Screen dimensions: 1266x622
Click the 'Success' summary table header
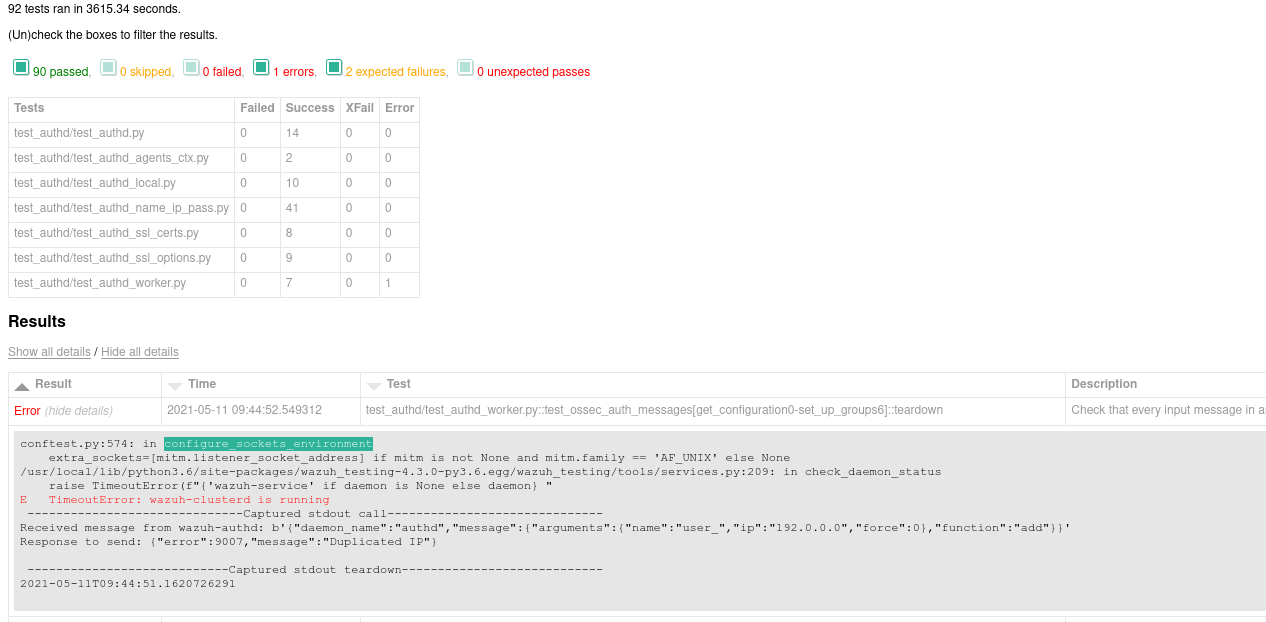pyautogui.click(x=310, y=108)
